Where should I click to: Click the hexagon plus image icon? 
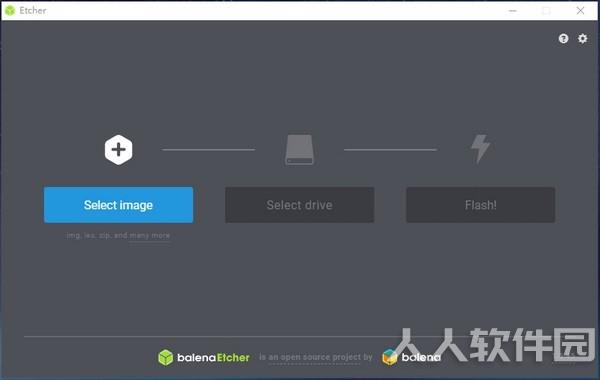(119, 150)
